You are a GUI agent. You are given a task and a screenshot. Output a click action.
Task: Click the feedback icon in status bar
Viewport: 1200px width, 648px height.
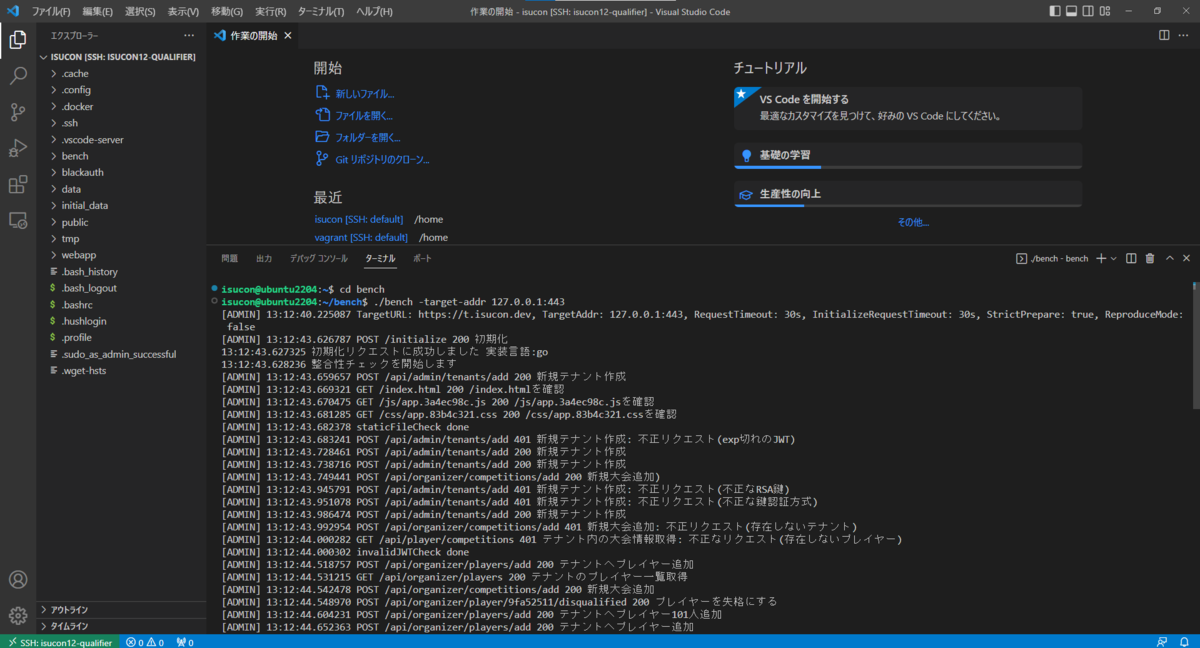tap(1161, 642)
